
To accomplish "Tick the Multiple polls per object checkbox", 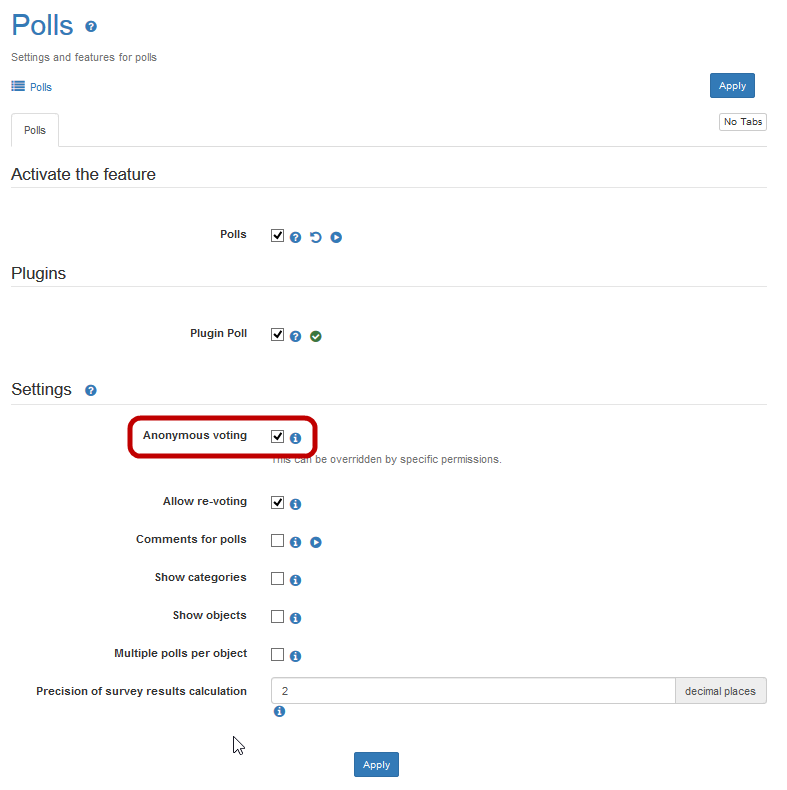I will tap(278, 654).
